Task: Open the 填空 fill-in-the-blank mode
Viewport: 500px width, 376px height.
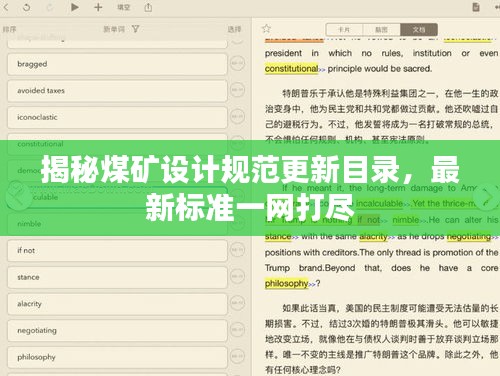Action: click(x=124, y=7)
